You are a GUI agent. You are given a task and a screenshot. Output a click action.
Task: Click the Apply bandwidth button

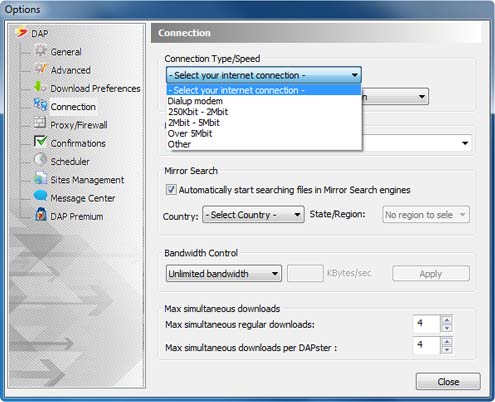[x=431, y=274]
